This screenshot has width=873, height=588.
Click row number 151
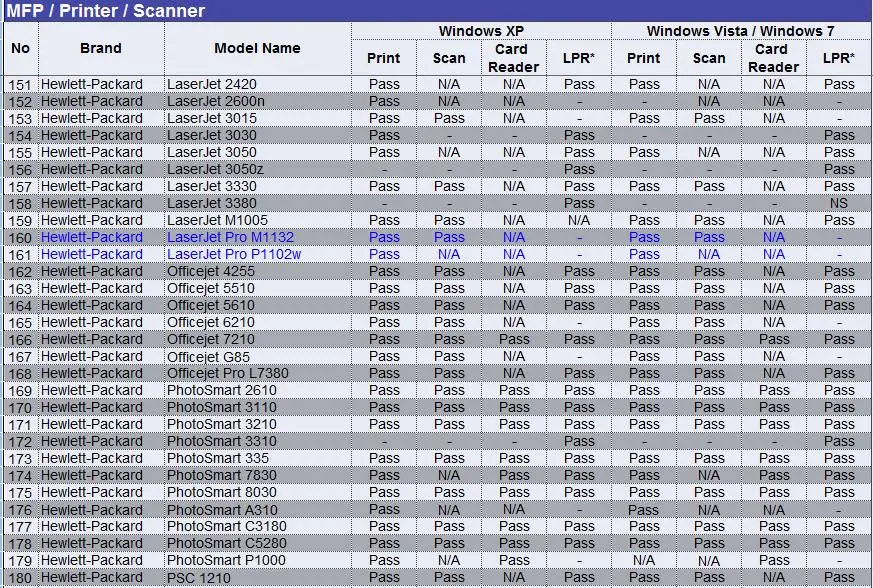tap(20, 85)
